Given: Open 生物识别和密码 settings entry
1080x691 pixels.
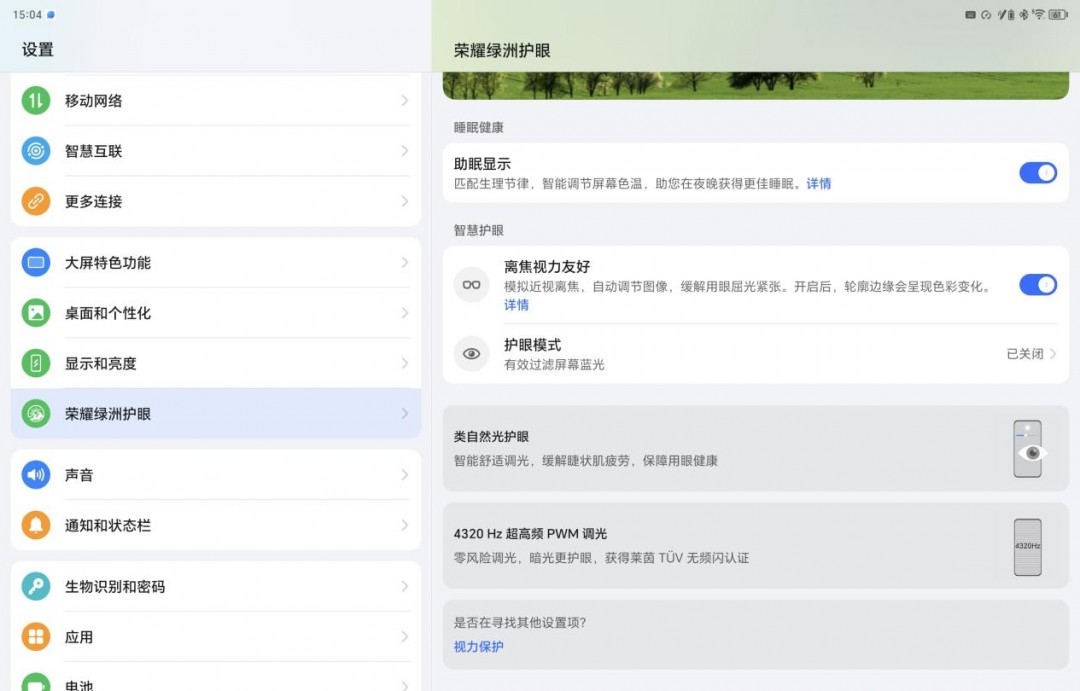Looking at the screenshot, I should [216, 586].
